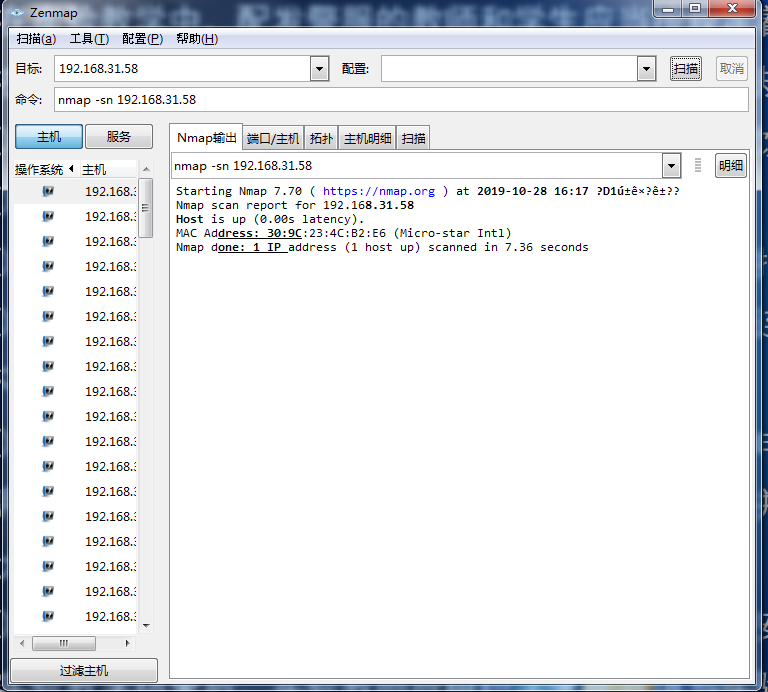Open the 帮助(H) menu

pos(197,39)
